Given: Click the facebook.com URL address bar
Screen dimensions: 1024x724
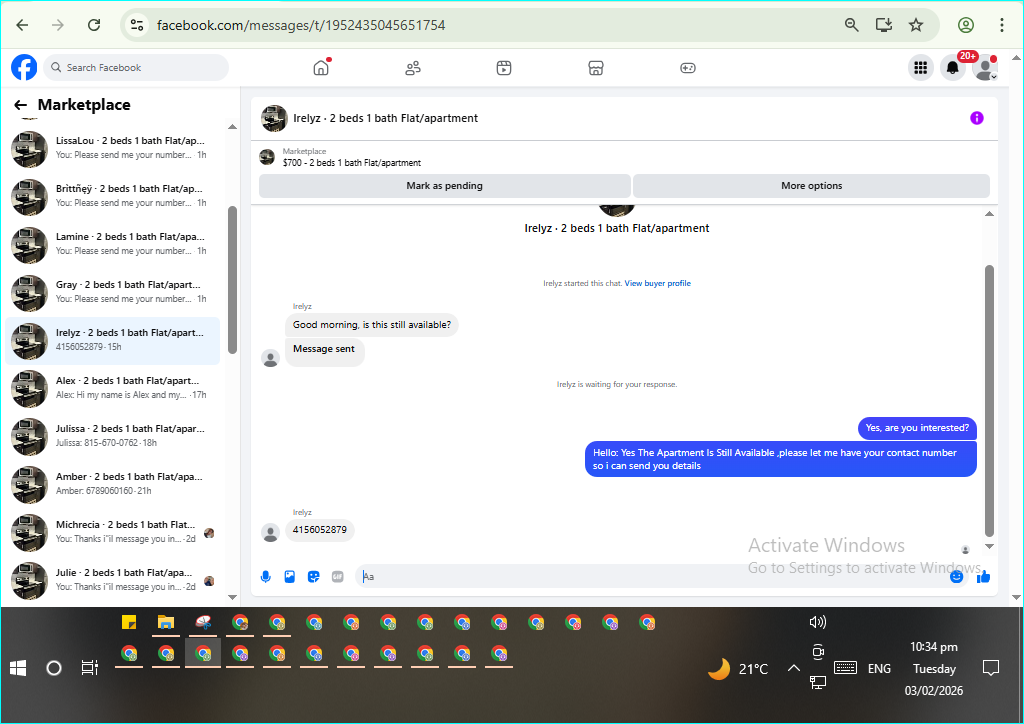Looking at the screenshot, I should tap(300, 25).
